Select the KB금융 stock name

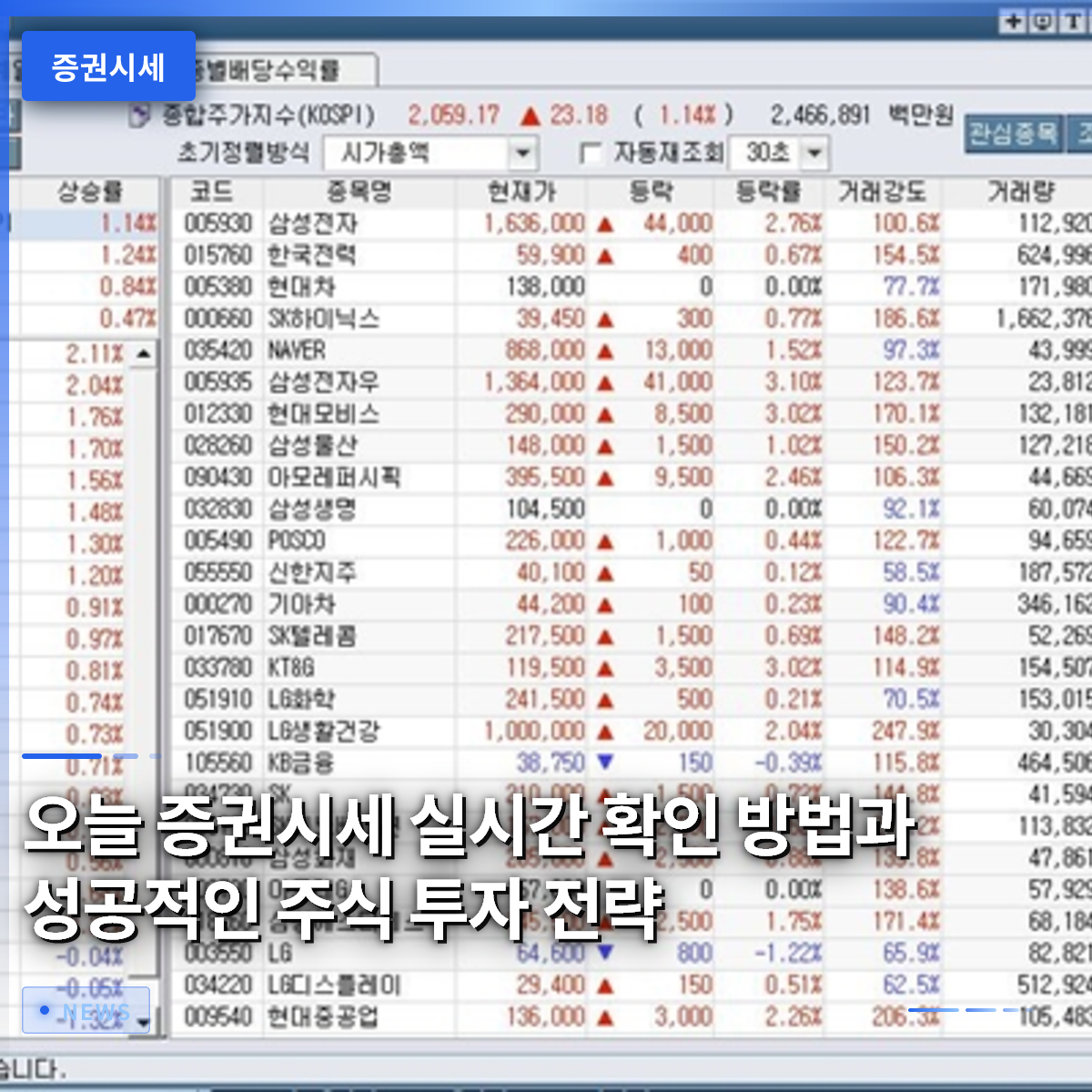coord(301,763)
